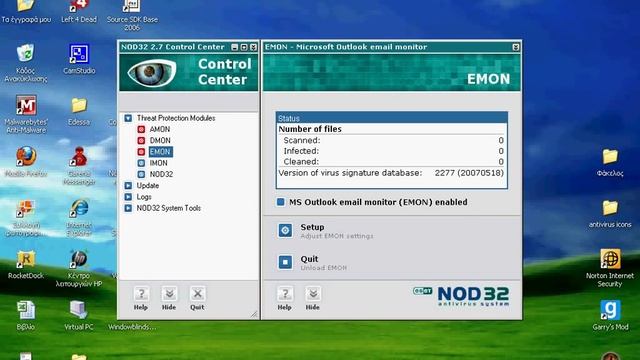
Task: Select NOD32 scanner module in the tree
Action: tap(161, 174)
